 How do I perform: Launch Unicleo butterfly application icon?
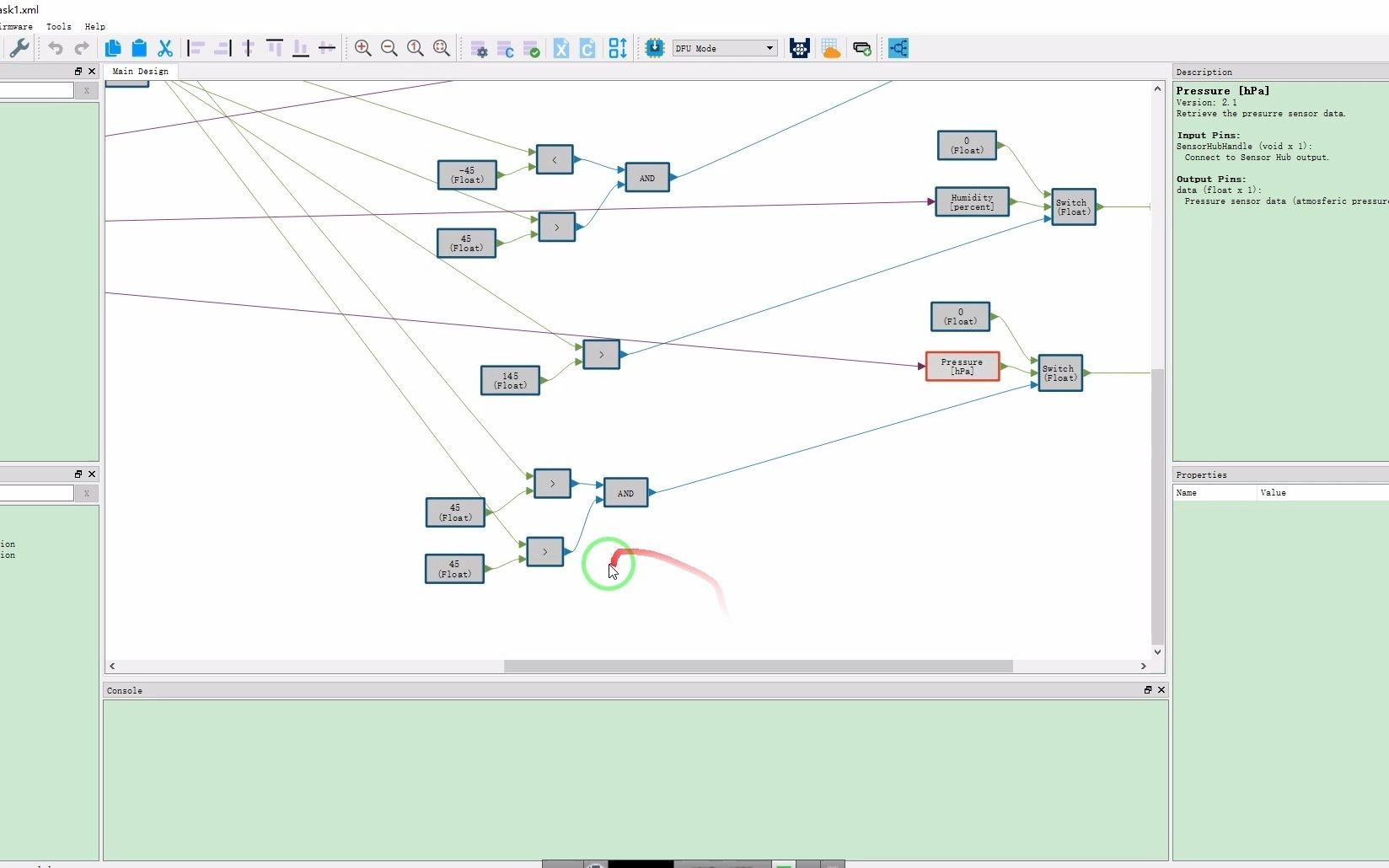(800, 48)
